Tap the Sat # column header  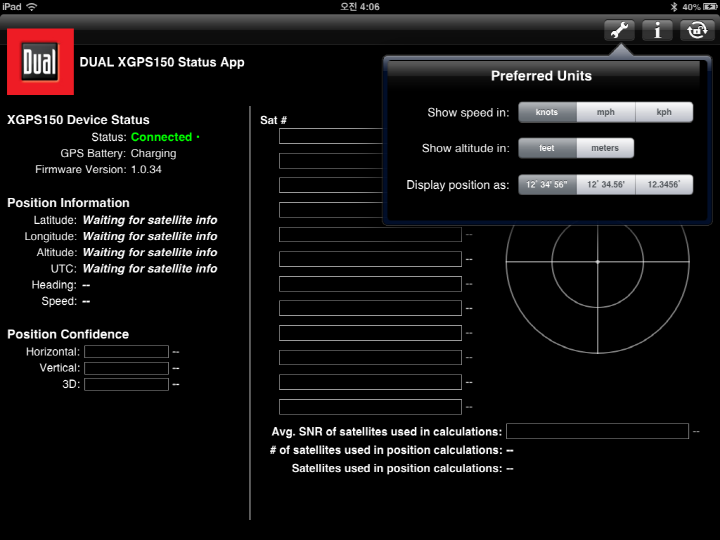point(273,120)
